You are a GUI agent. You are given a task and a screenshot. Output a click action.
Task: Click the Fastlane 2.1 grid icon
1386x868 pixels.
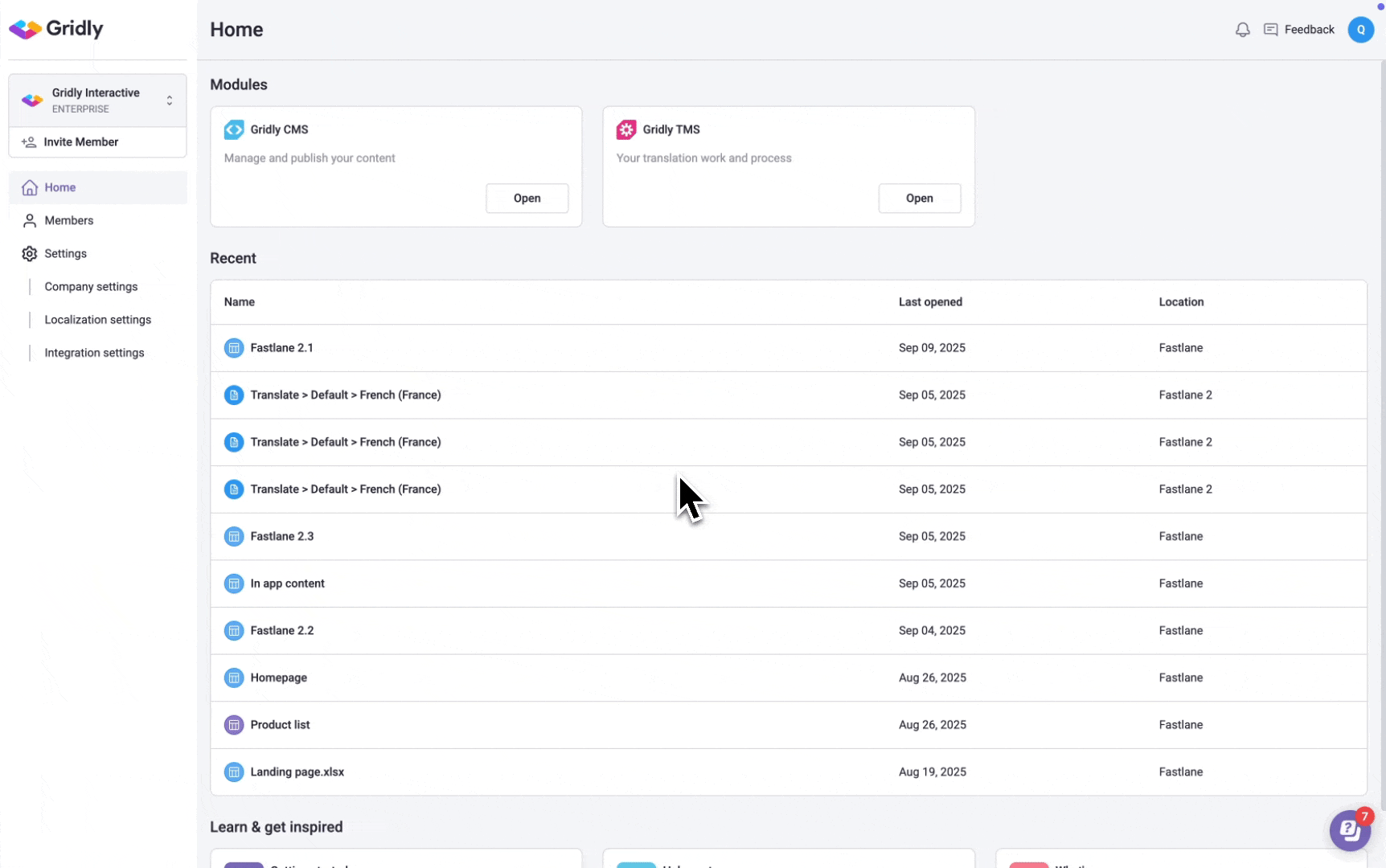click(x=234, y=348)
